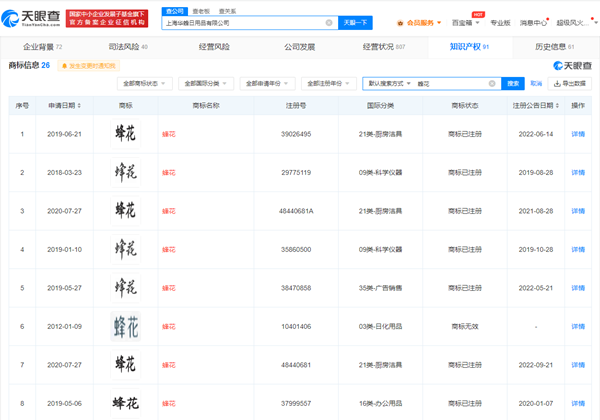Open the 全部申请年份 dropdown

pyautogui.click(x=267, y=83)
